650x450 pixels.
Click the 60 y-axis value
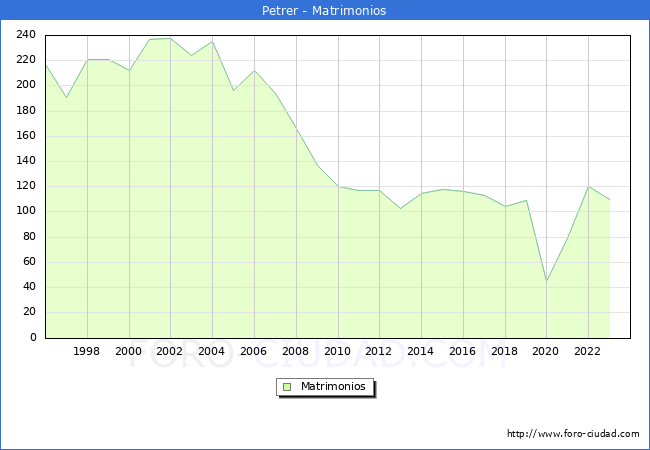(29, 261)
